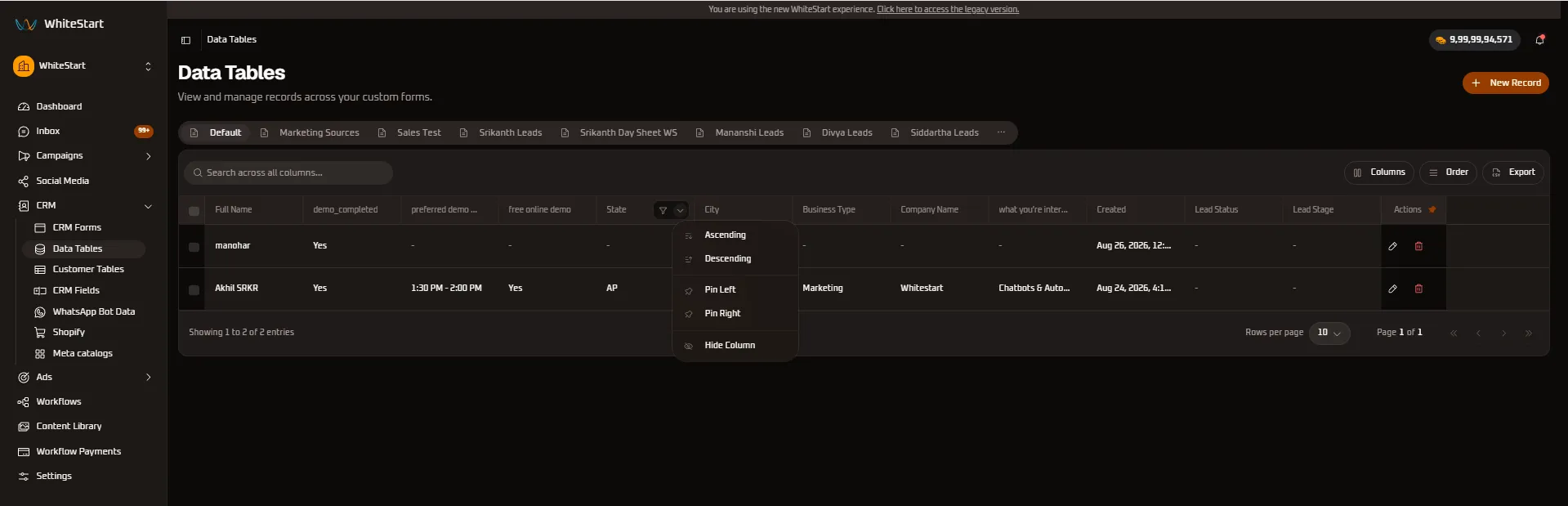Open the Order button
The width and height of the screenshot is (1568, 506).
coord(1448,172)
